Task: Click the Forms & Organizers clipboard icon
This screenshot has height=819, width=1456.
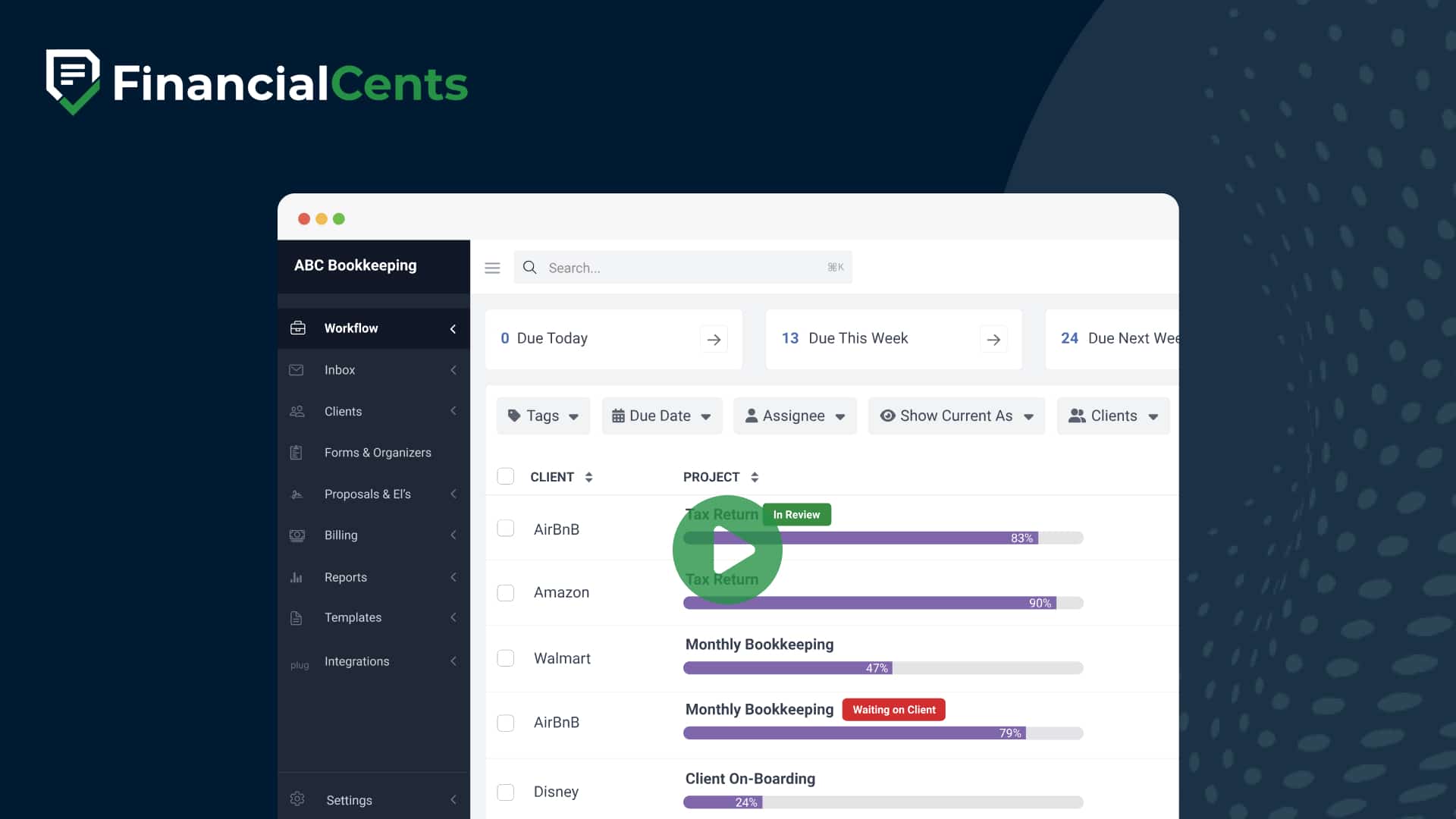Action: click(x=297, y=453)
